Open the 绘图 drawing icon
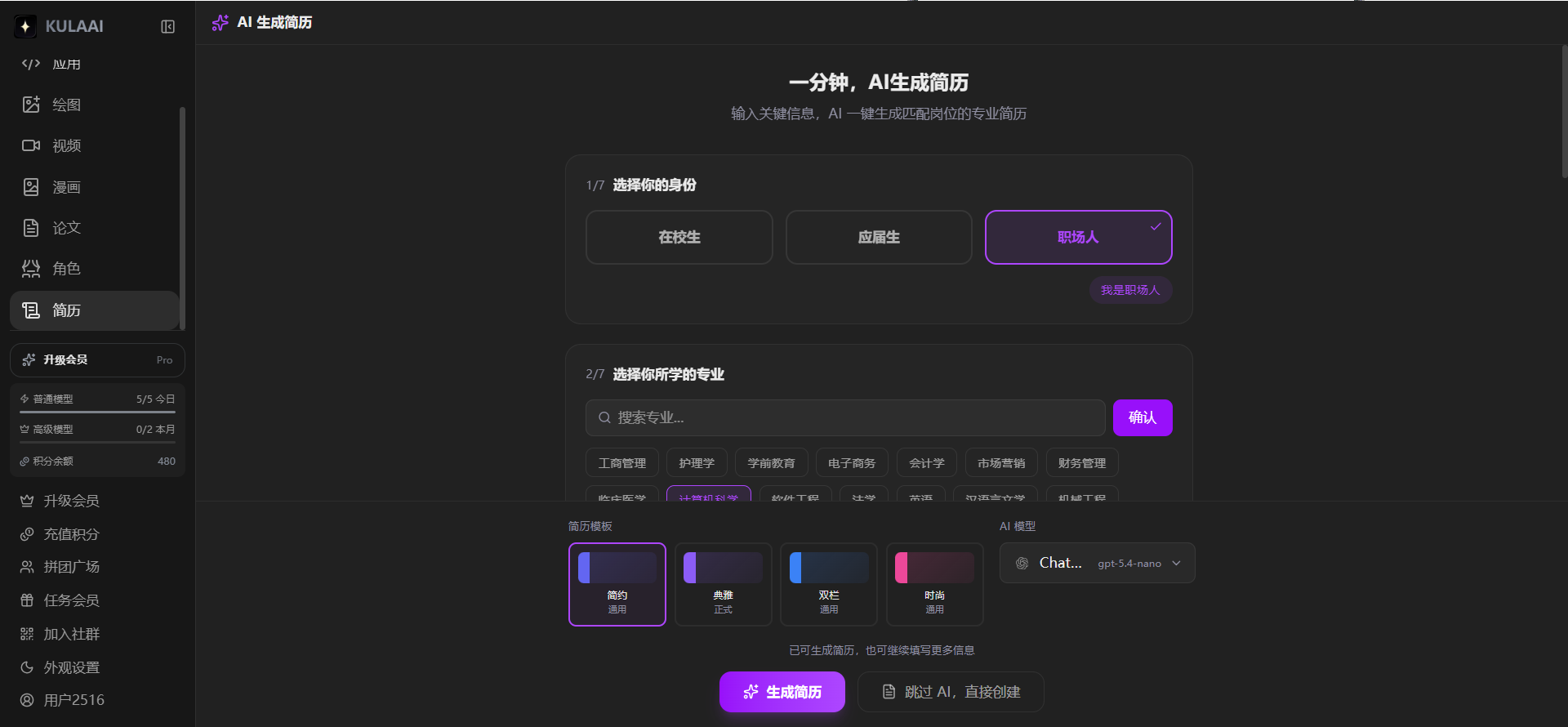The height and width of the screenshot is (727, 1568). click(31, 105)
